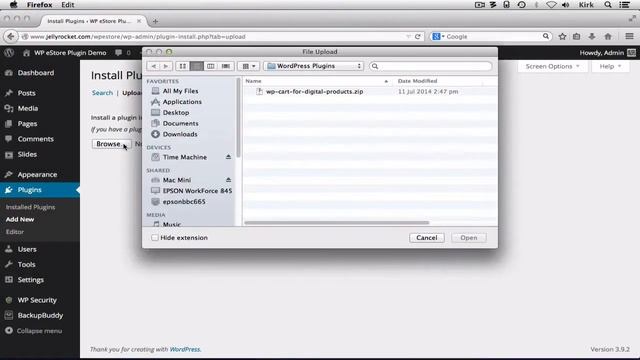The height and width of the screenshot is (360, 640).
Task: Sort files by Name column
Action: (x=317, y=81)
